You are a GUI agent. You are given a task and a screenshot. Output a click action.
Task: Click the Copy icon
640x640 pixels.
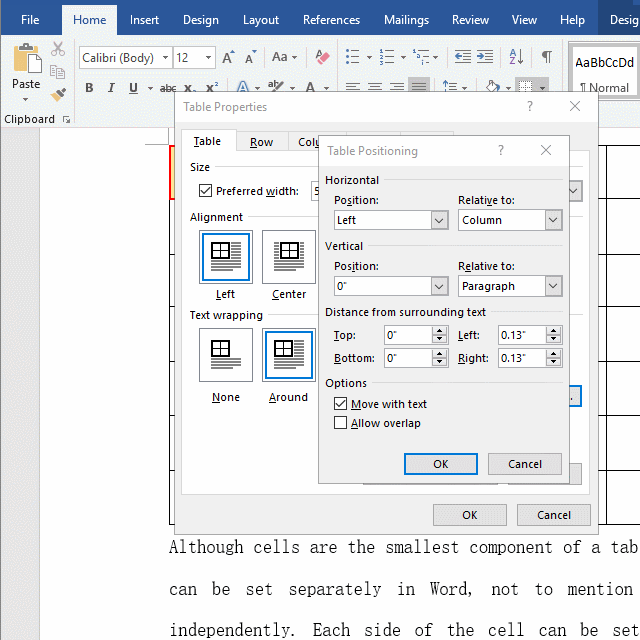click(57, 72)
